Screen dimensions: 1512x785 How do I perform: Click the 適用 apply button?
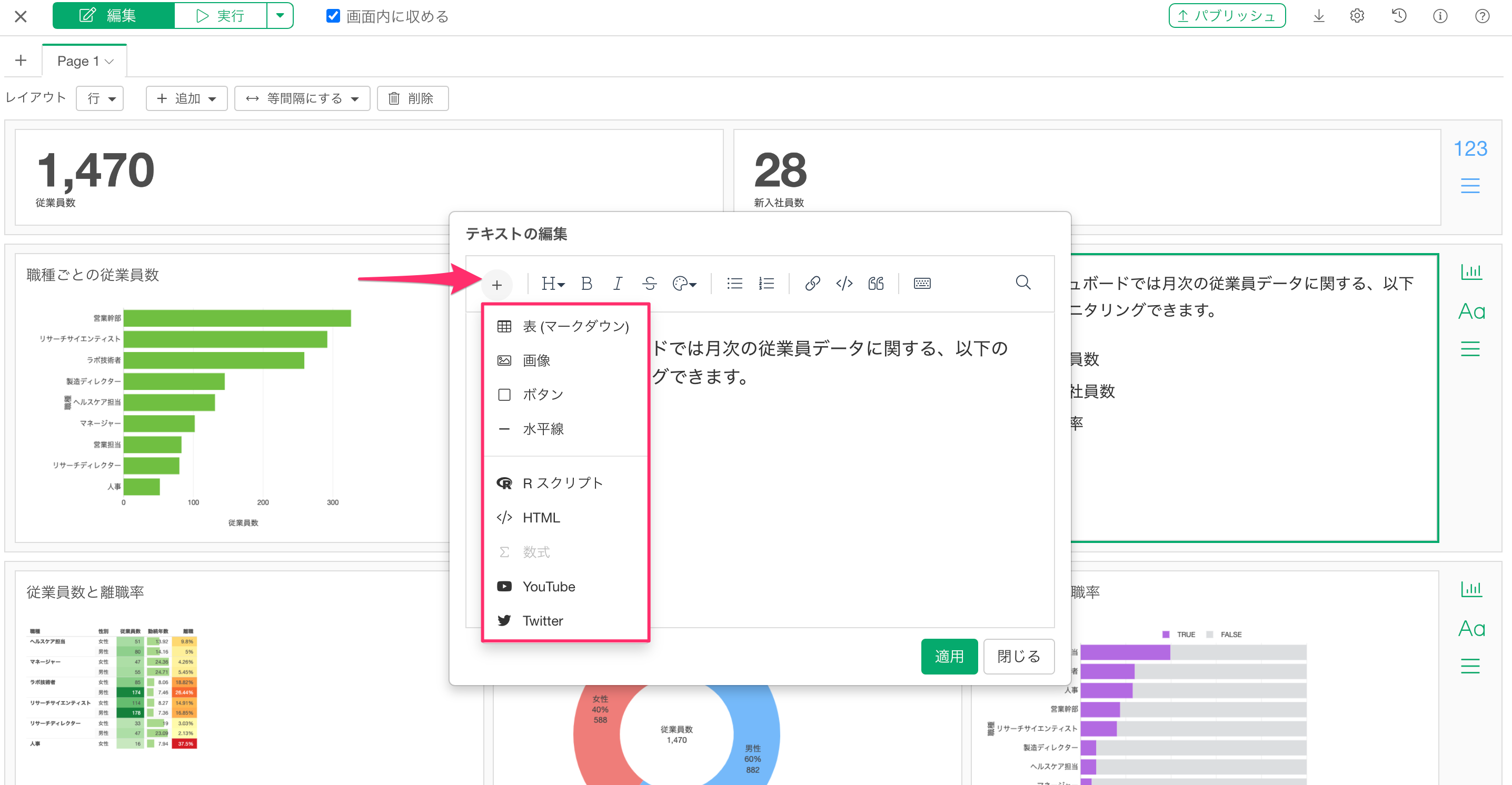tap(949, 657)
